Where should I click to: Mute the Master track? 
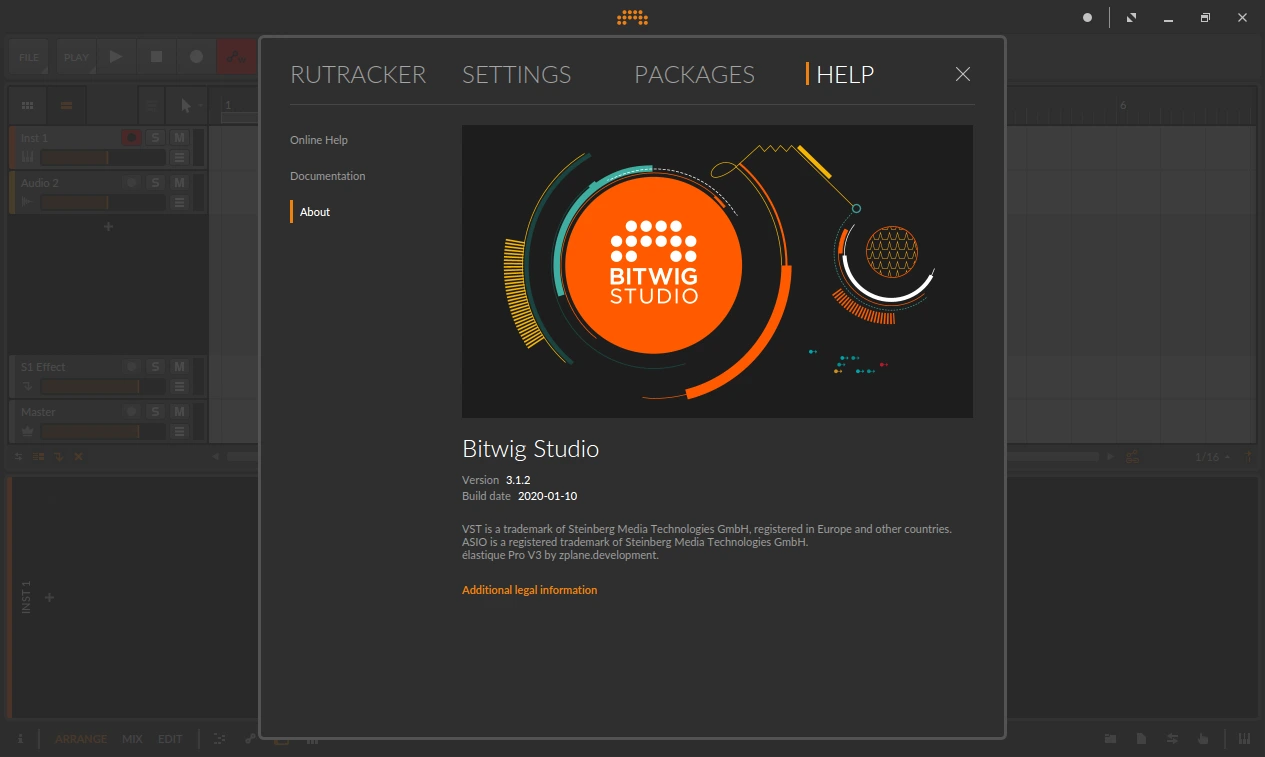pyautogui.click(x=179, y=411)
